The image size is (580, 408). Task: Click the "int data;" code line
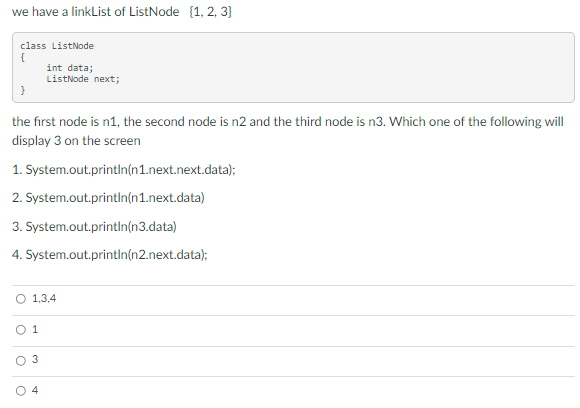coord(70,68)
